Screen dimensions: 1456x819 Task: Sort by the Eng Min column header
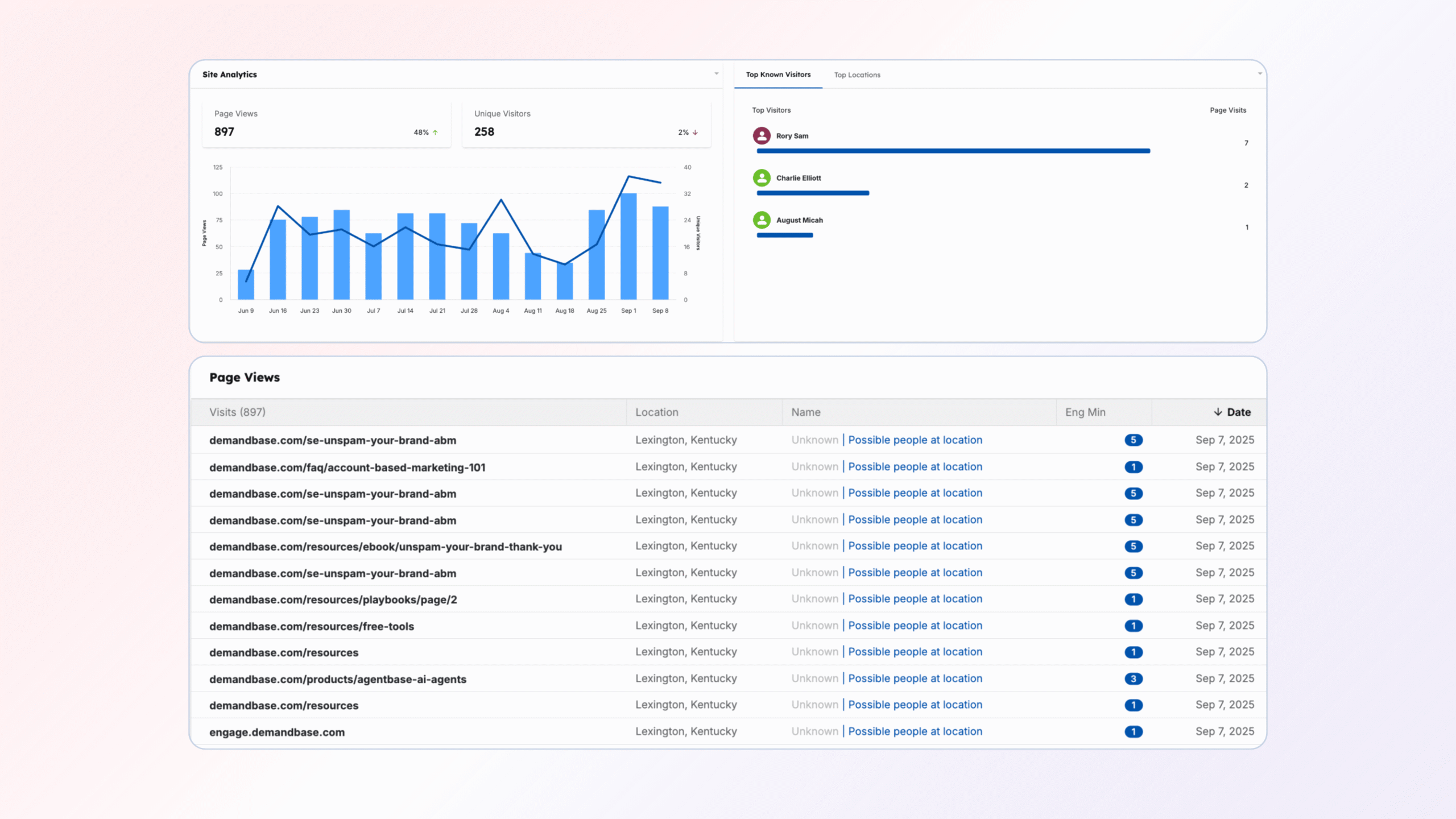coord(1085,412)
